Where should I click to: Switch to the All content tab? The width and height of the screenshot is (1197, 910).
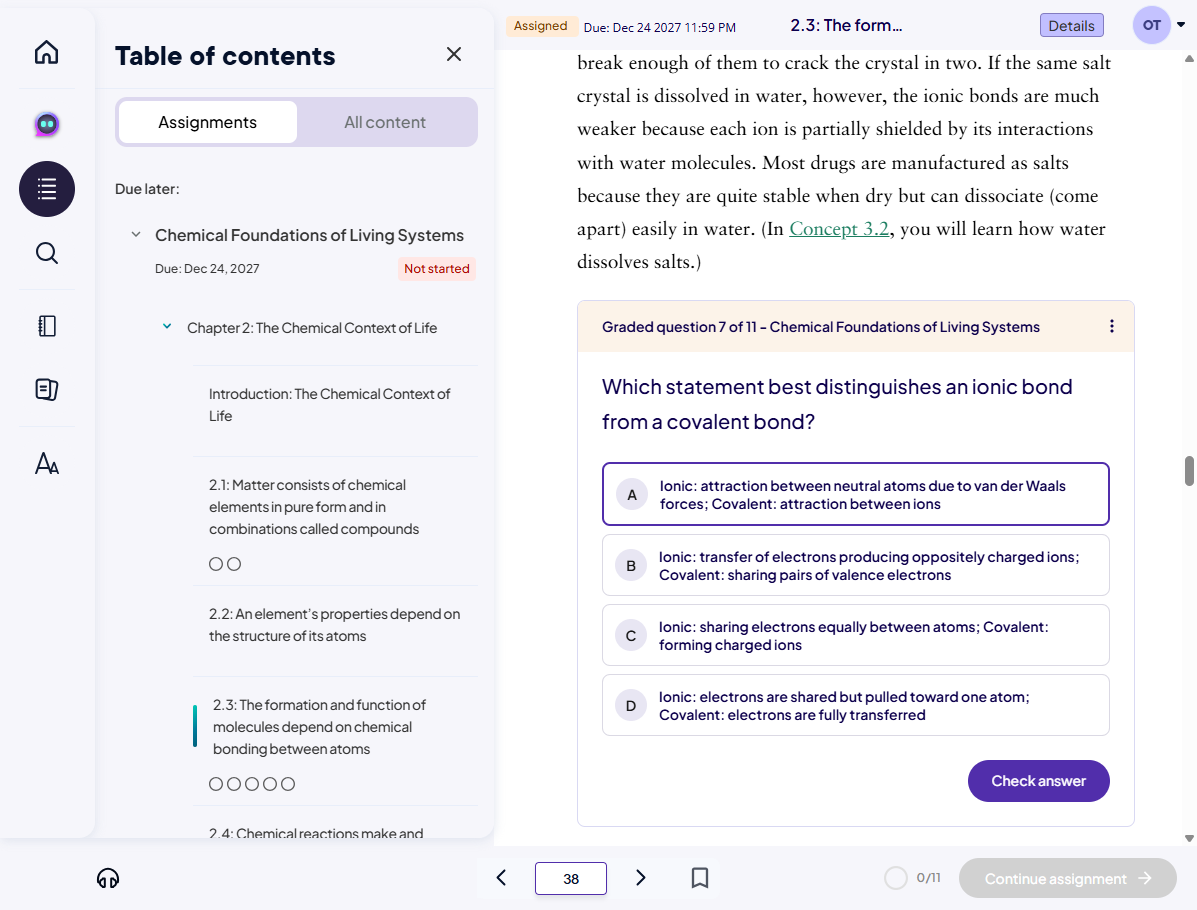(385, 121)
